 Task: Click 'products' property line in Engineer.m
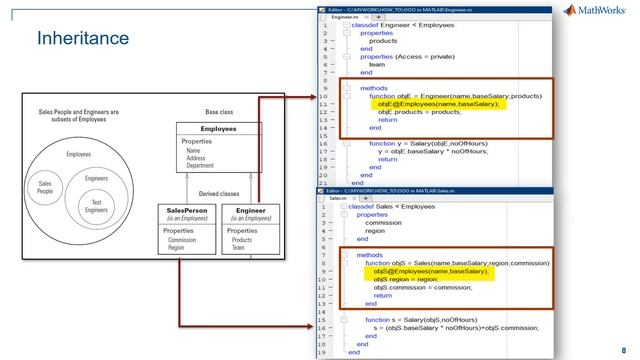[x=383, y=41]
